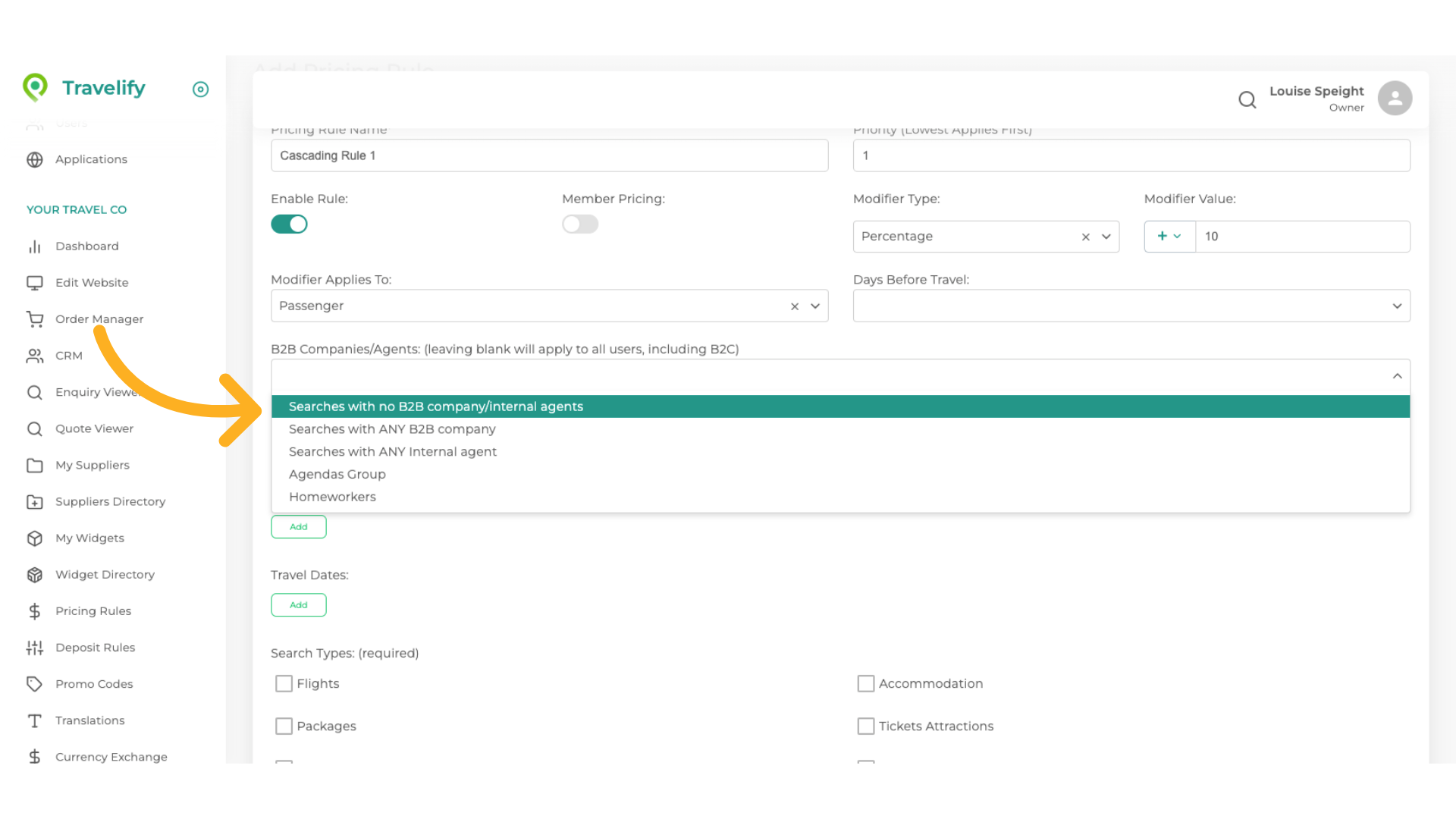Click the Deposit Rules sliders icon
The image size is (1456, 819).
(35, 647)
